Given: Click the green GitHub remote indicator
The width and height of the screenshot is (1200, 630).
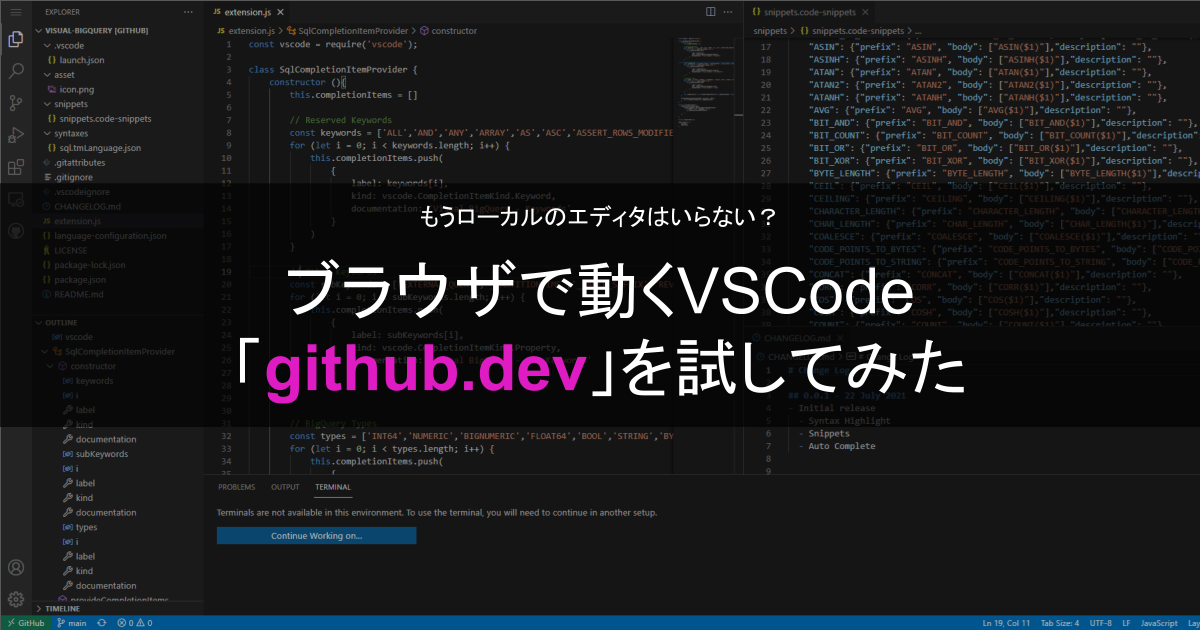Looking at the screenshot, I should (24, 623).
